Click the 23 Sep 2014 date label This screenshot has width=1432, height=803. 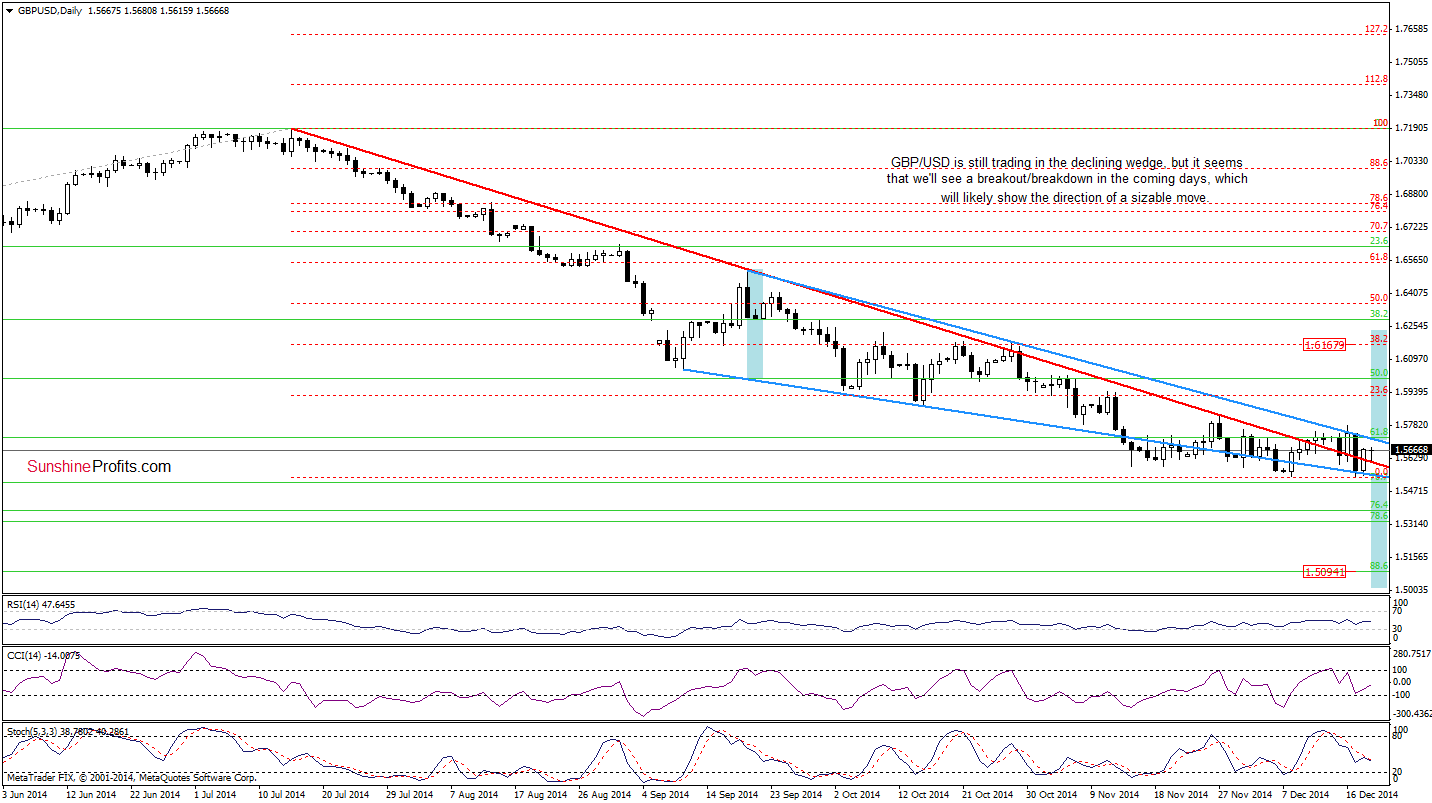pos(796,795)
